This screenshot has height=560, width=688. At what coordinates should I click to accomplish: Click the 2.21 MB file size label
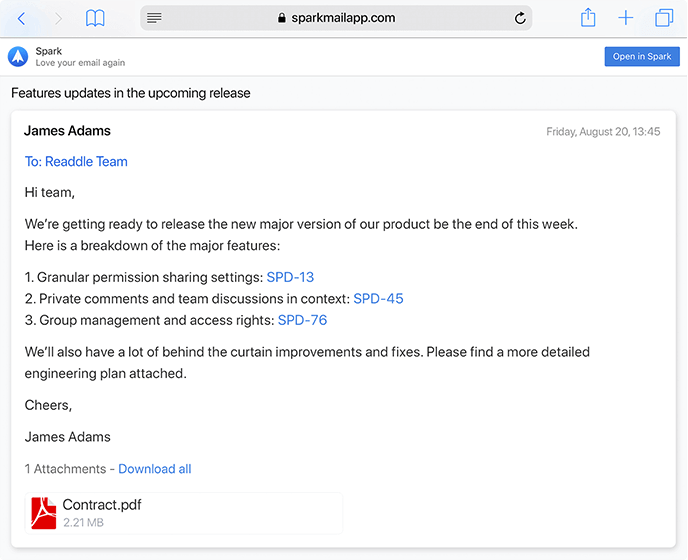point(83,523)
